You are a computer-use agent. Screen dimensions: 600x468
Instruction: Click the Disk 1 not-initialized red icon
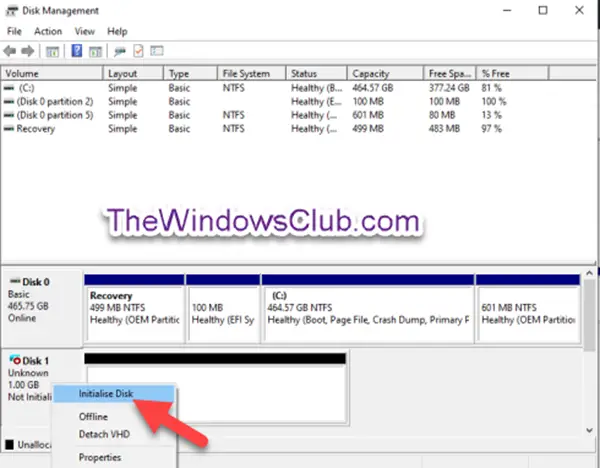click(15, 360)
